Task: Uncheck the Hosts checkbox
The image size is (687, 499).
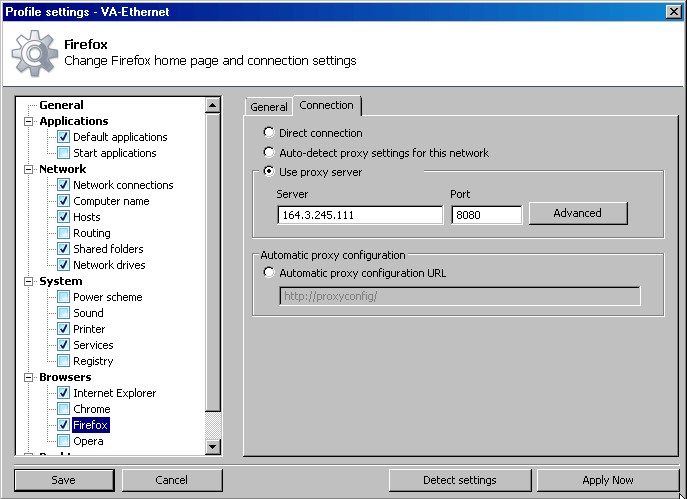Action: 63,217
